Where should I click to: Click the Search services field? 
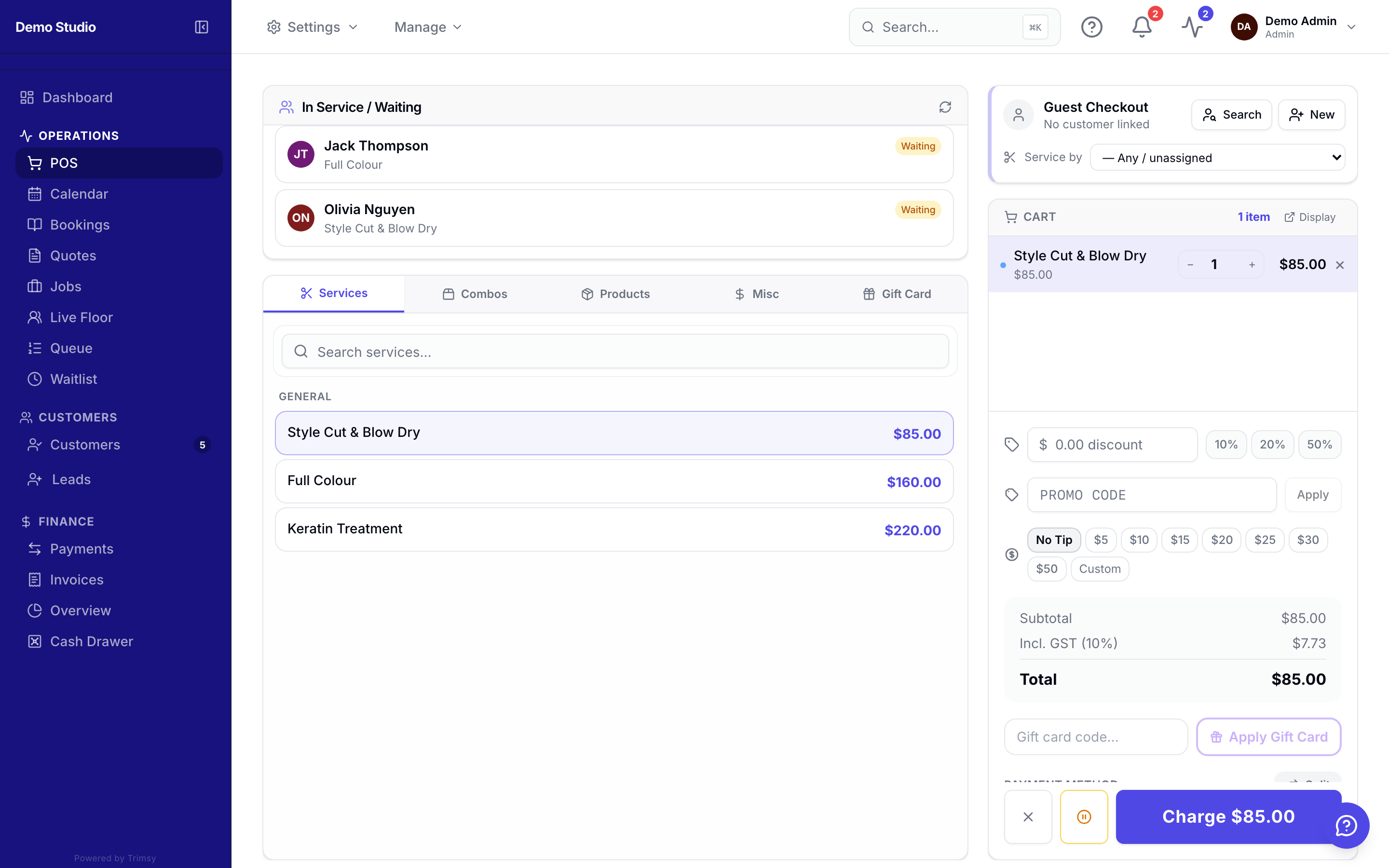pyautogui.click(x=615, y=352)
